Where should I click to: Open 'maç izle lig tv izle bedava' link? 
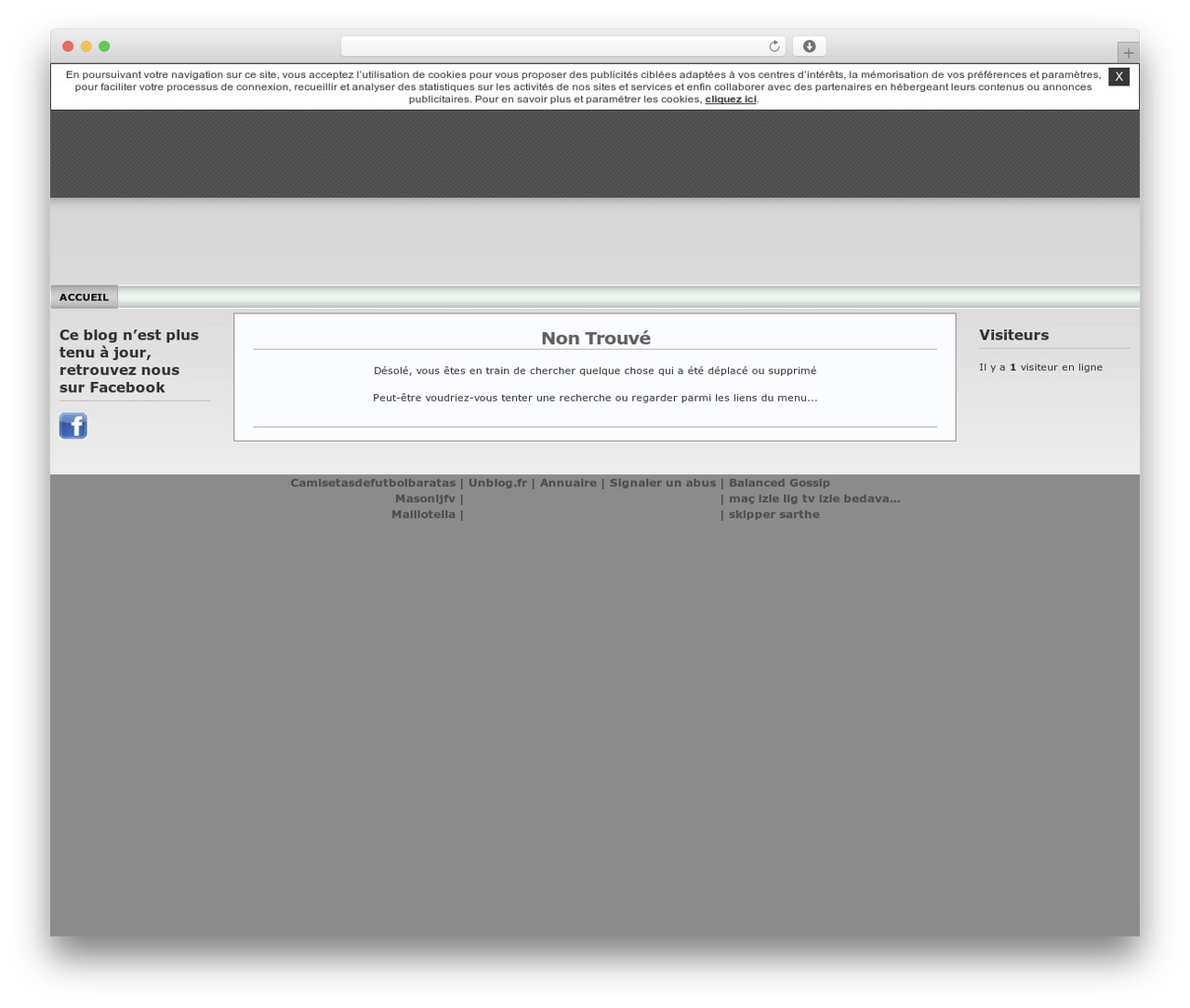coord(814,499)
